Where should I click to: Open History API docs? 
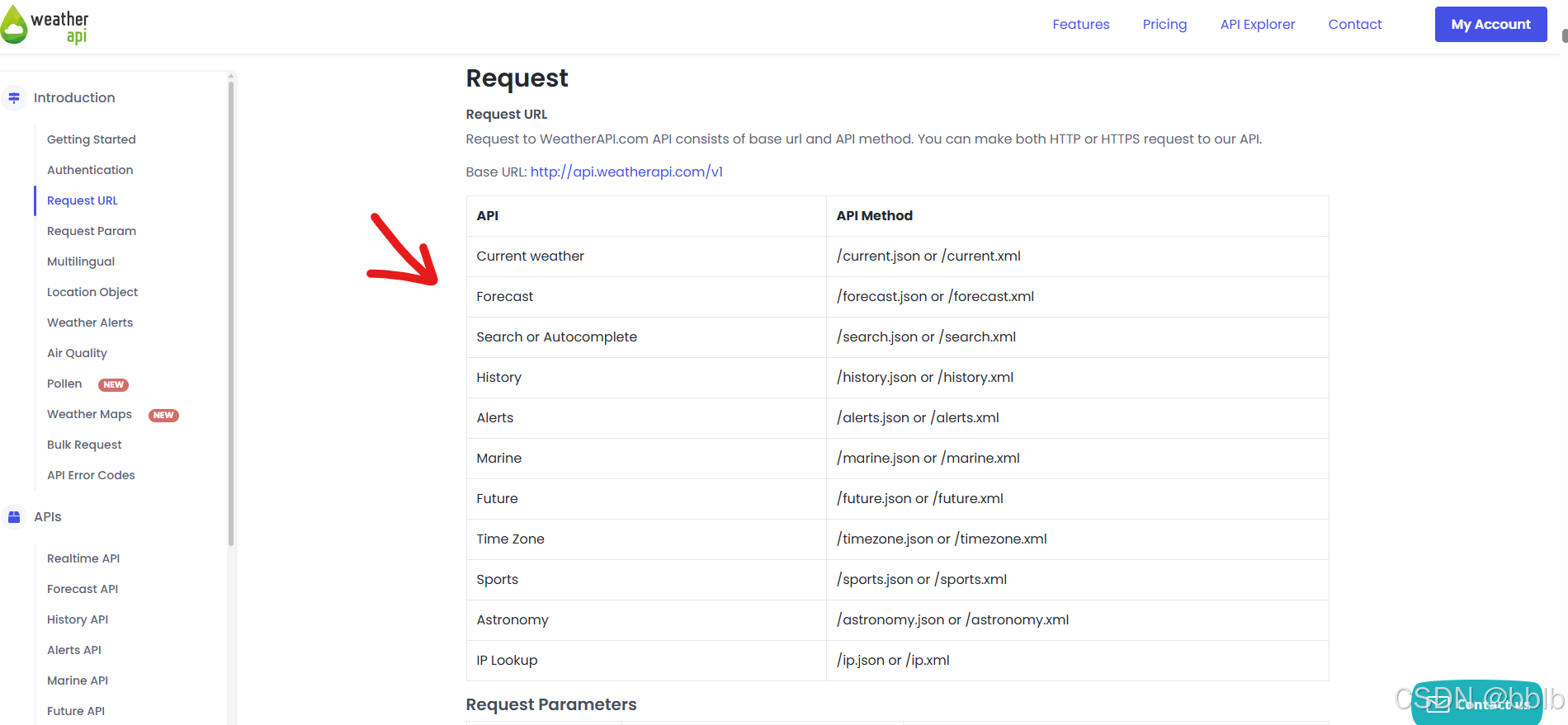(78, 619)
